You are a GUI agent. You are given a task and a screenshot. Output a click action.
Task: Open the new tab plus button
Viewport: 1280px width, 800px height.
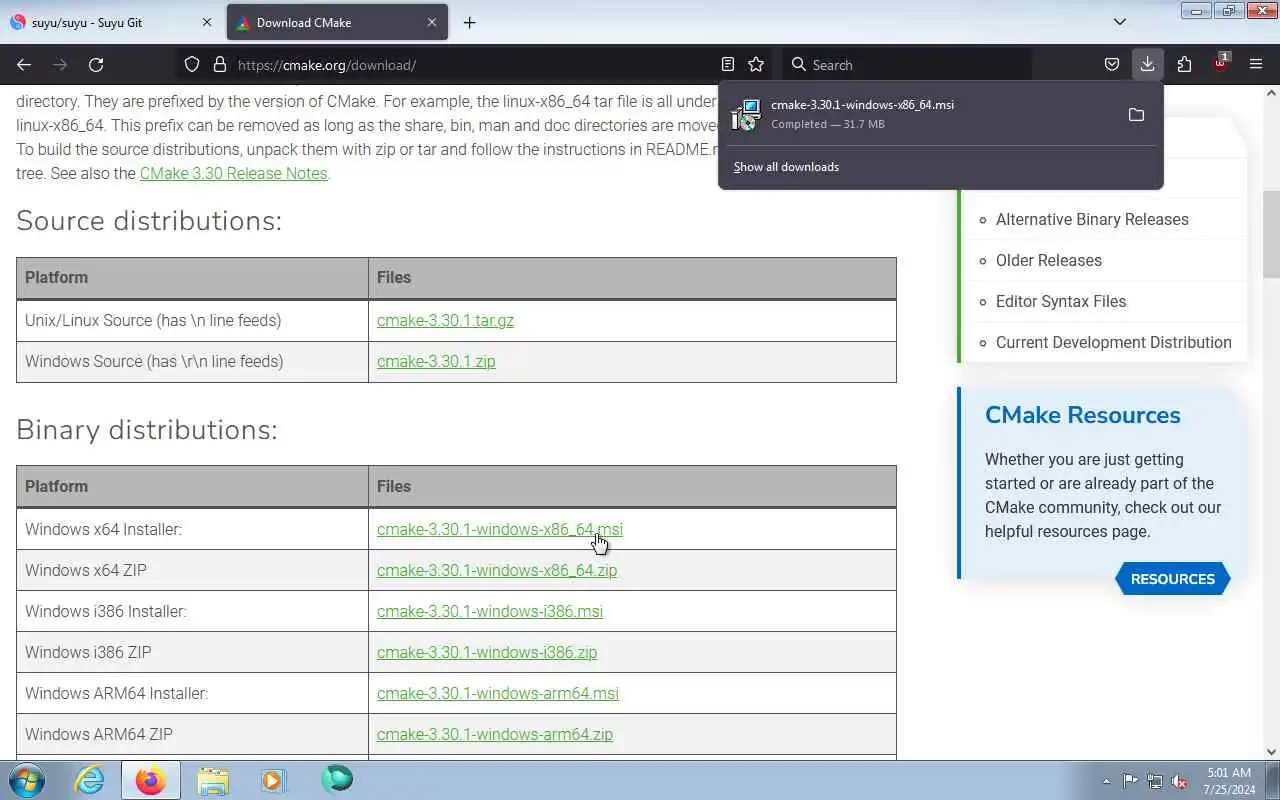point(469,22)
